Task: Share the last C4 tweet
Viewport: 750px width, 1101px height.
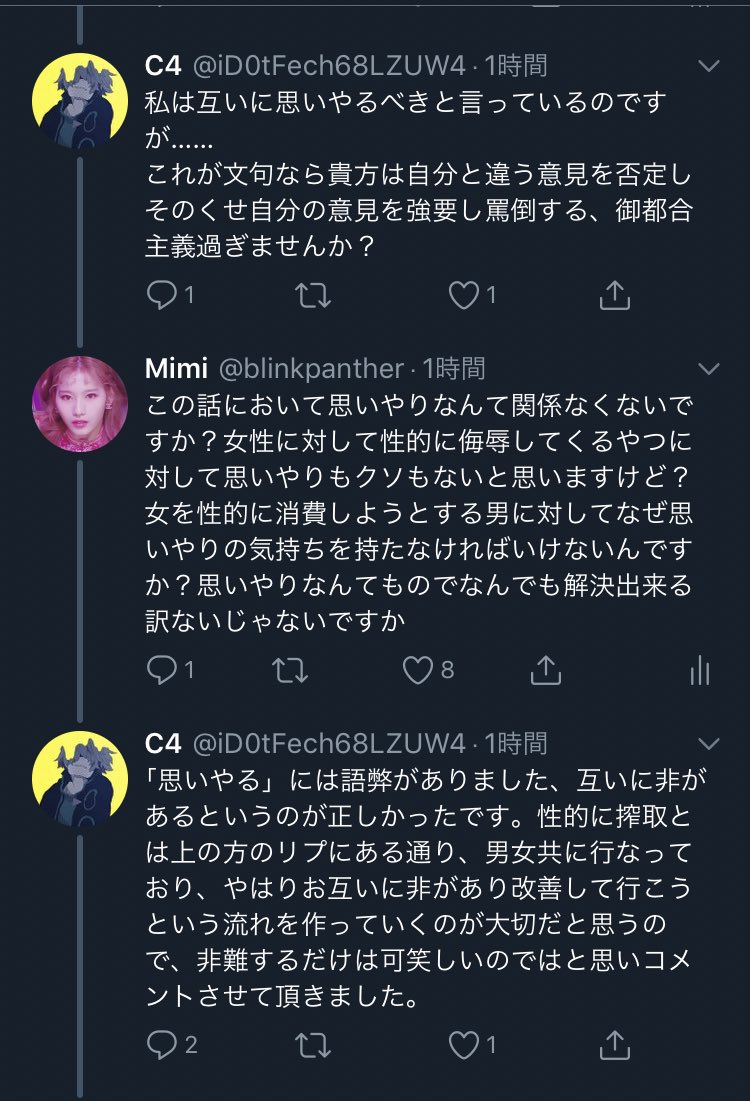Action: pos(613,1045)
